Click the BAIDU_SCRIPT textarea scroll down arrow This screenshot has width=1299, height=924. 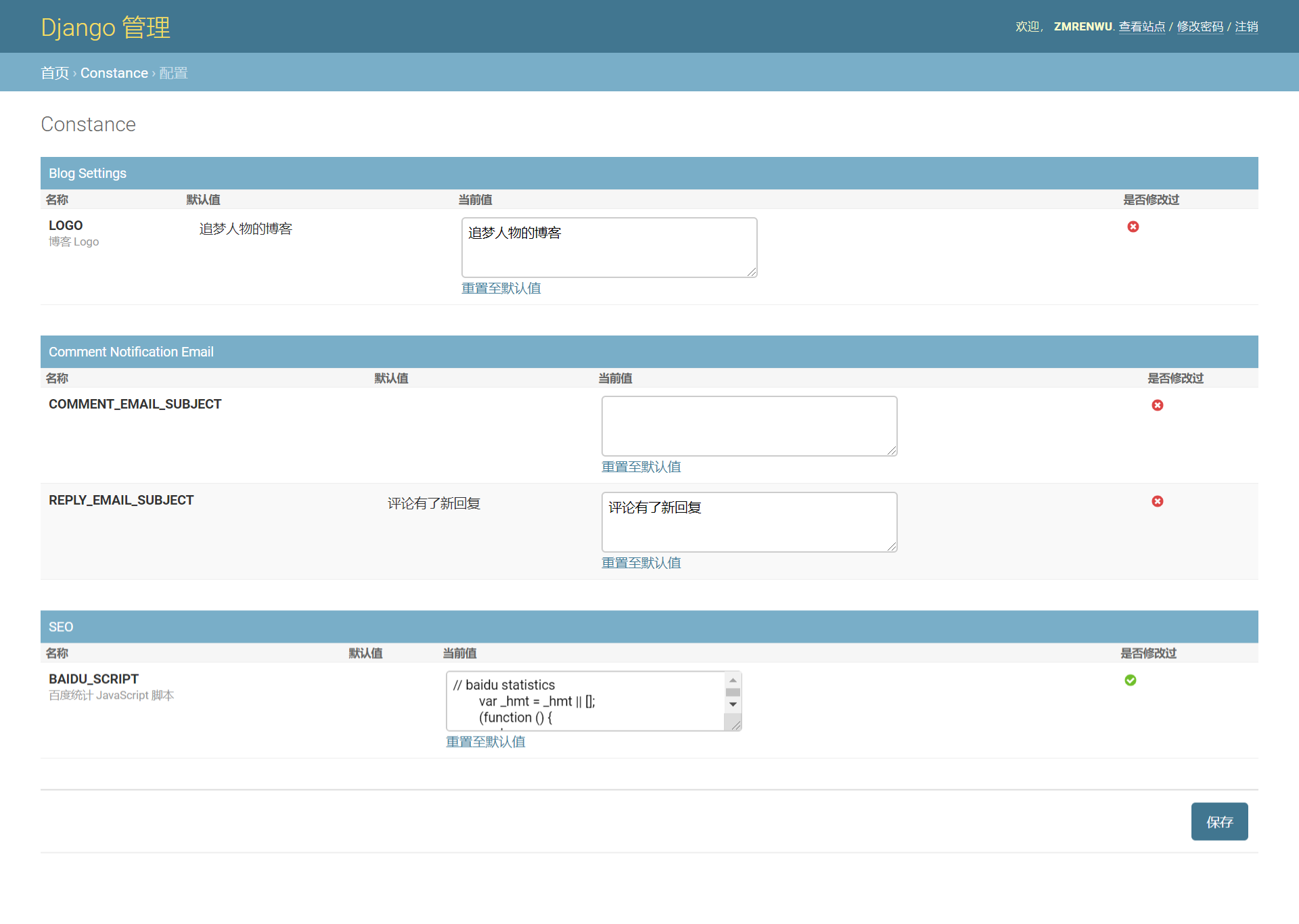[733, 705]
